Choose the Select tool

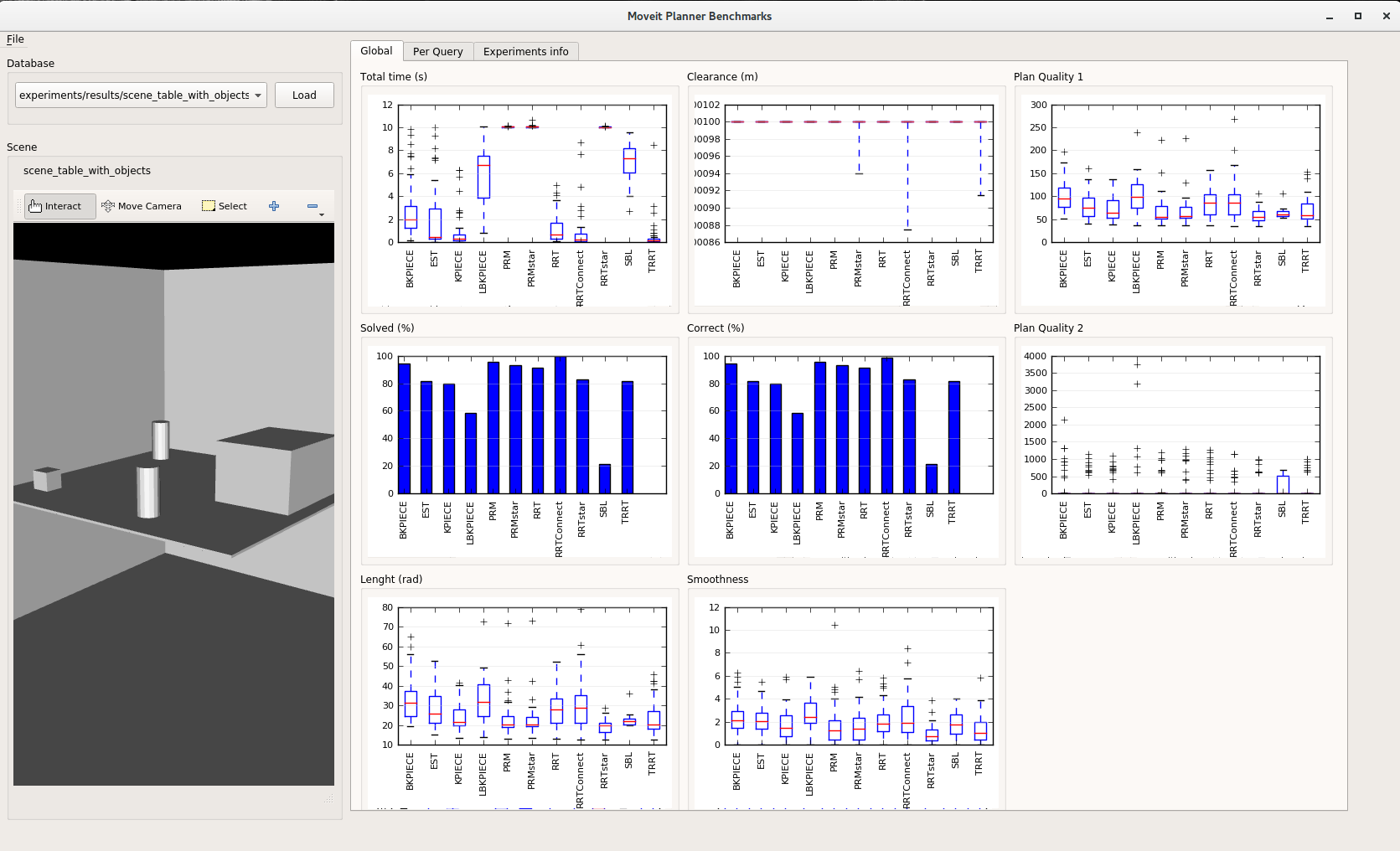[225, 206]
